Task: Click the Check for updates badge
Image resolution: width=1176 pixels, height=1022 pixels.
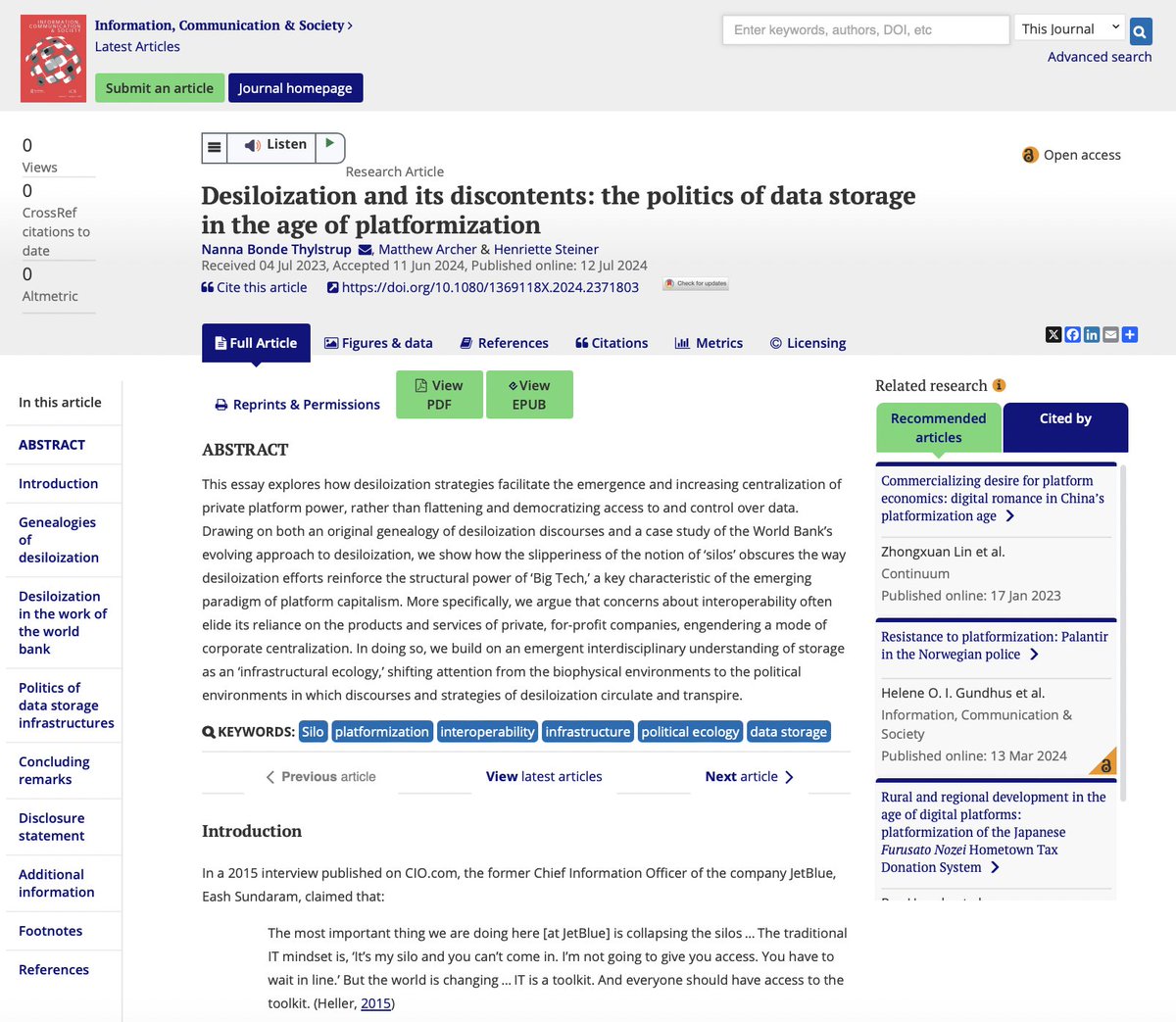Action: pos(696,284)
